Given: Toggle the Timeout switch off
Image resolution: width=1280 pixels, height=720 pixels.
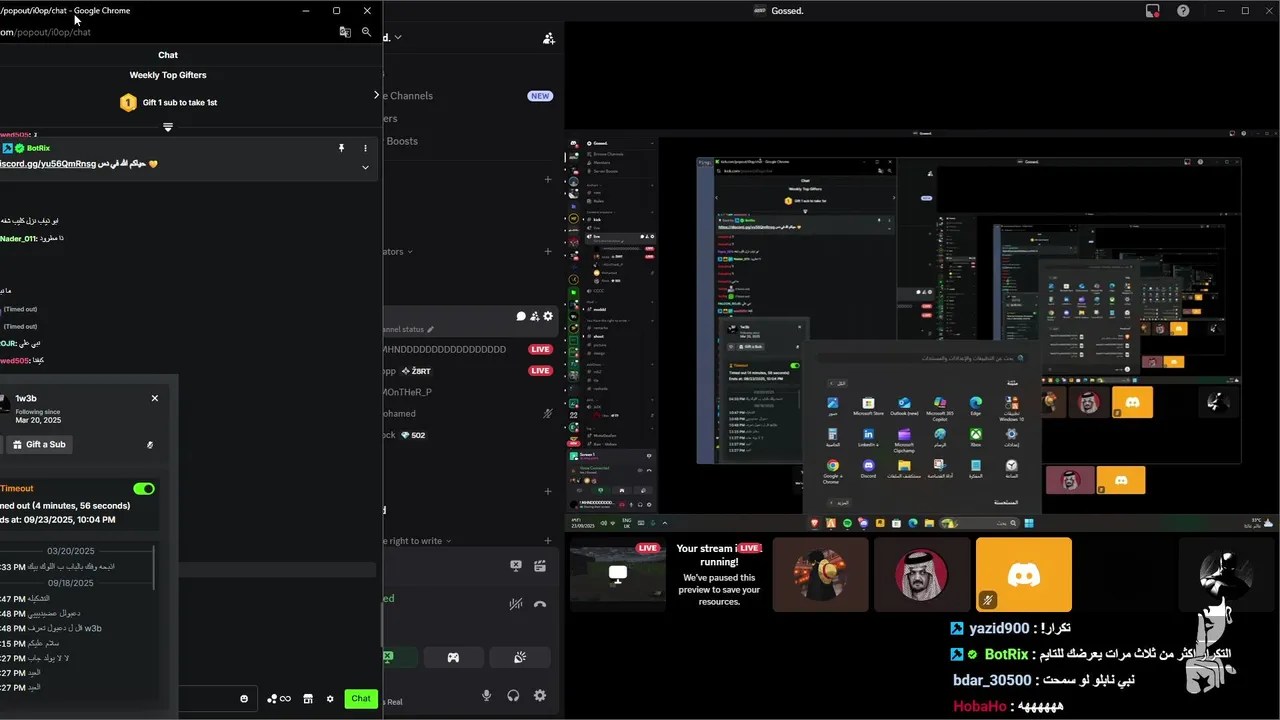Looking at the screenshot, I should point(144,489).
